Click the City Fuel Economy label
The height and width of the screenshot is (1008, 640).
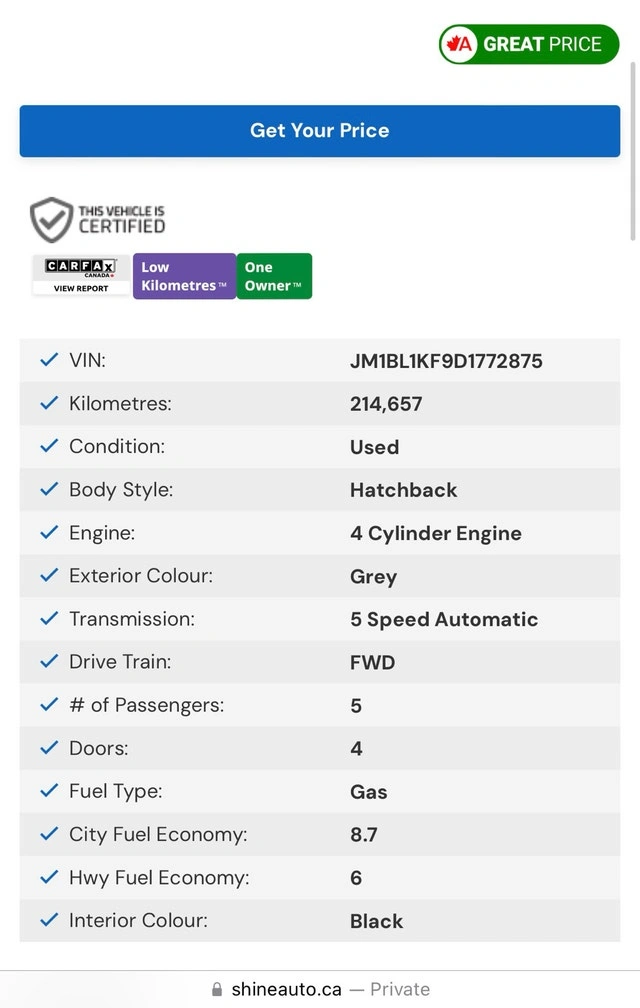coord(158,834)
